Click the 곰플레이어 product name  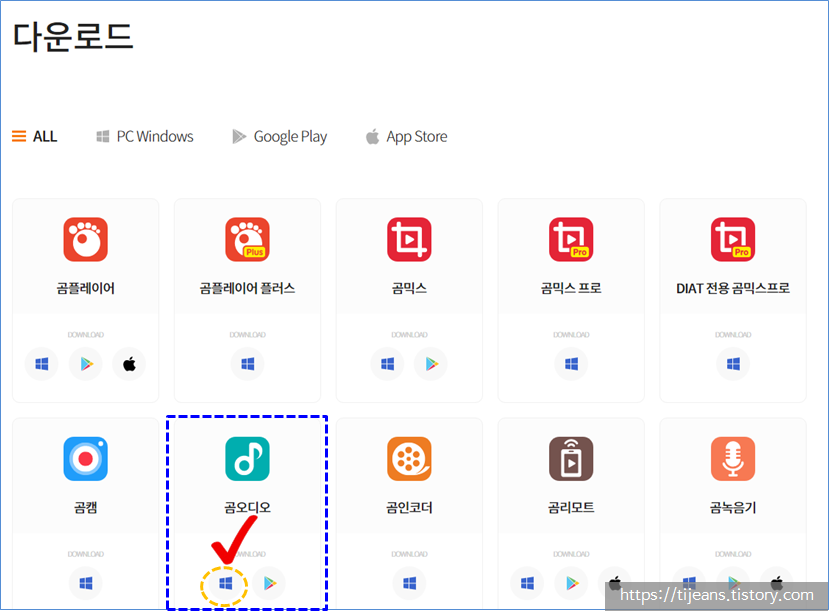coord(86,288)
